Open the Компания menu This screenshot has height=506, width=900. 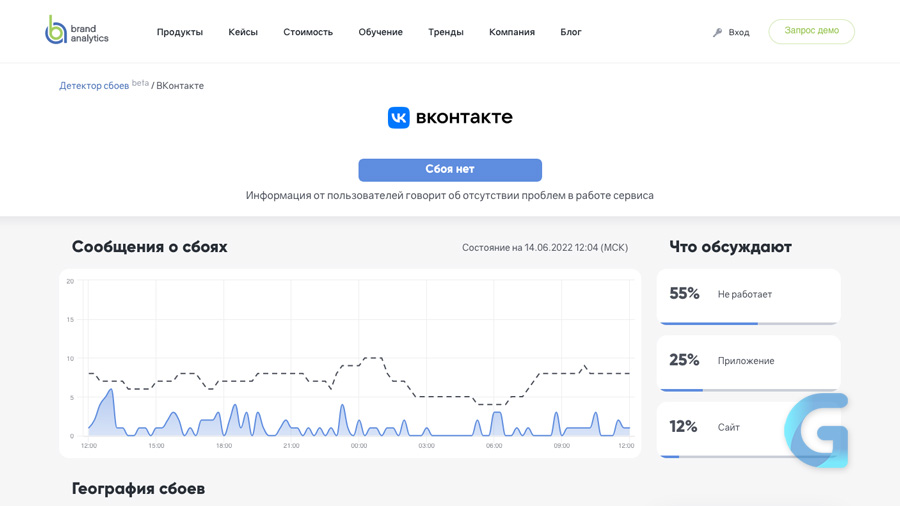pyautogui.click(x=512, y=32)
